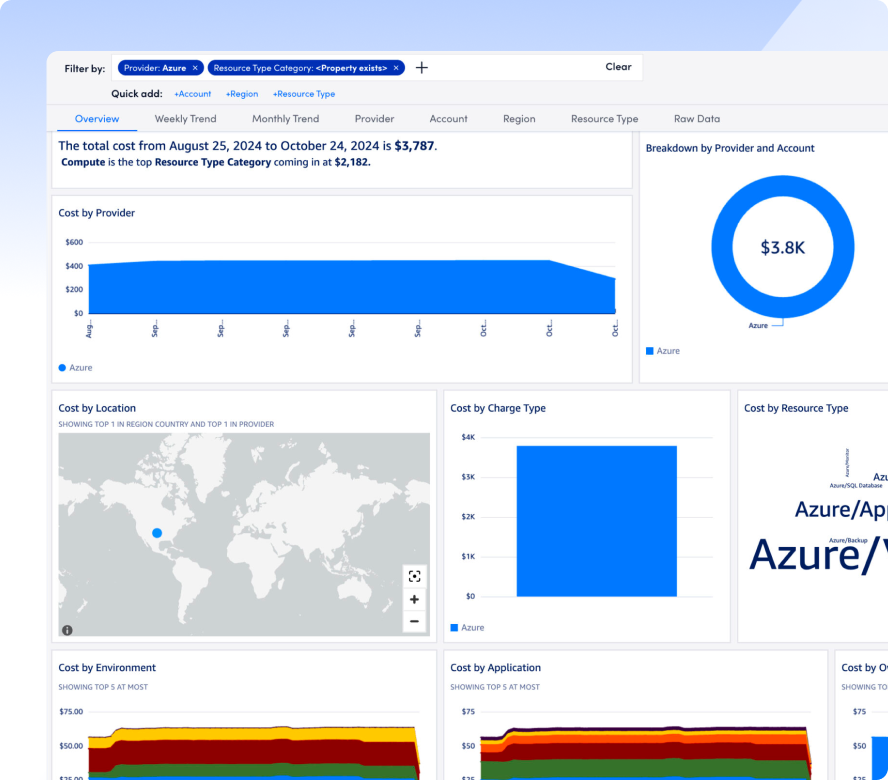Zoom out on the location map
The height and width of the screenshot is (780, 888).
coord(414,621)
